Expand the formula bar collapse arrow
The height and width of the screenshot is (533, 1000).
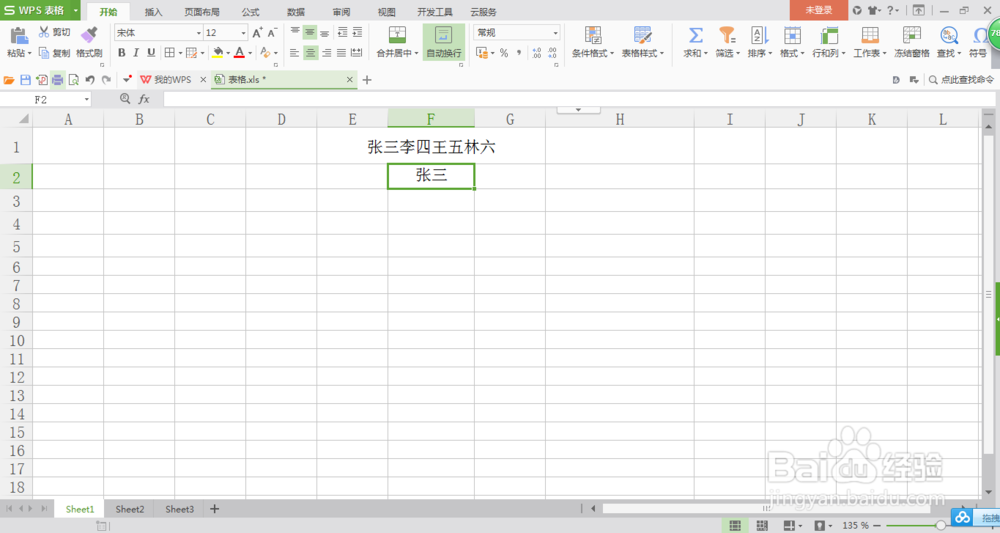pyautogui.click(x=578, y=110)
